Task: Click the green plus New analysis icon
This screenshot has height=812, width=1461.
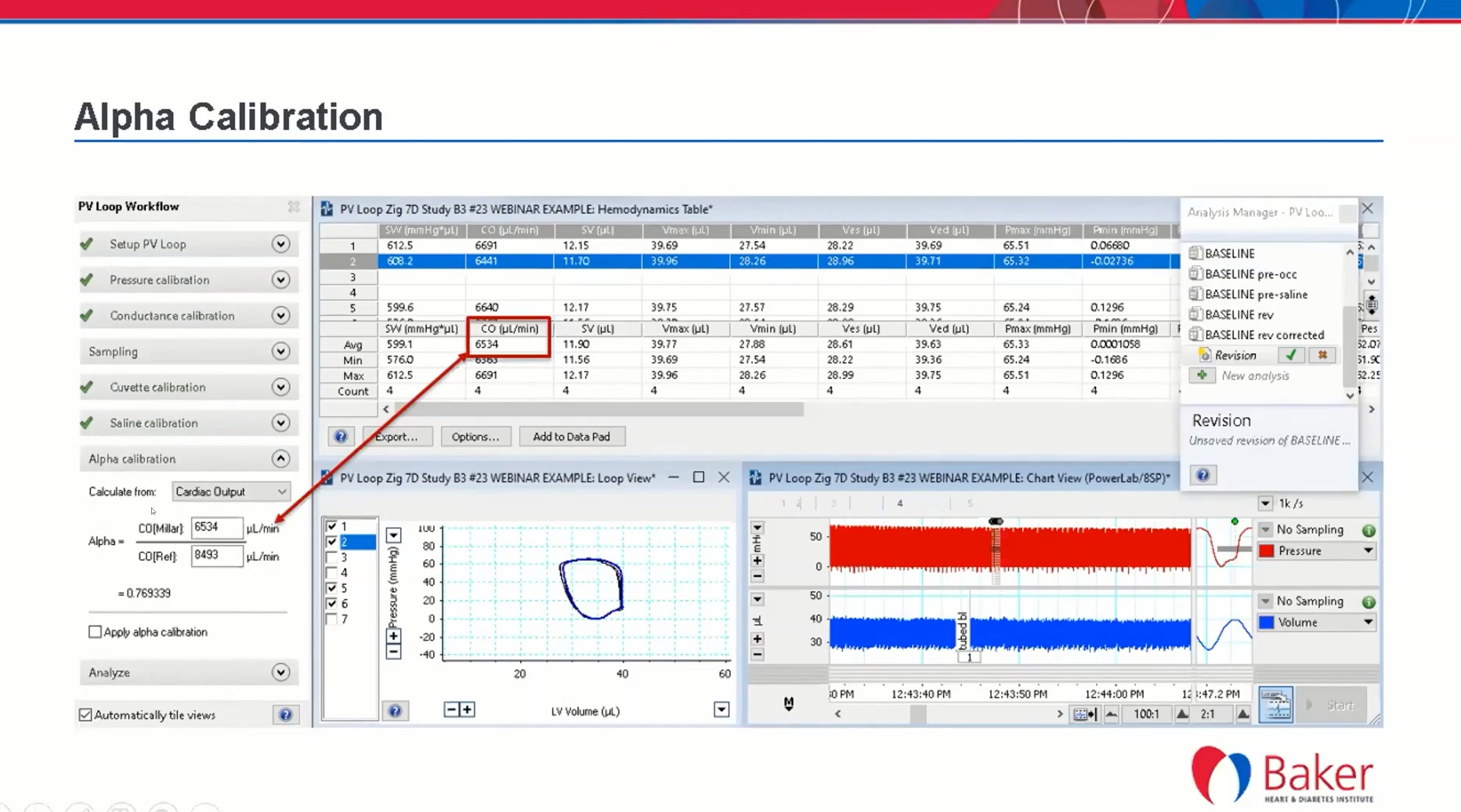Action: point(1202,376)
